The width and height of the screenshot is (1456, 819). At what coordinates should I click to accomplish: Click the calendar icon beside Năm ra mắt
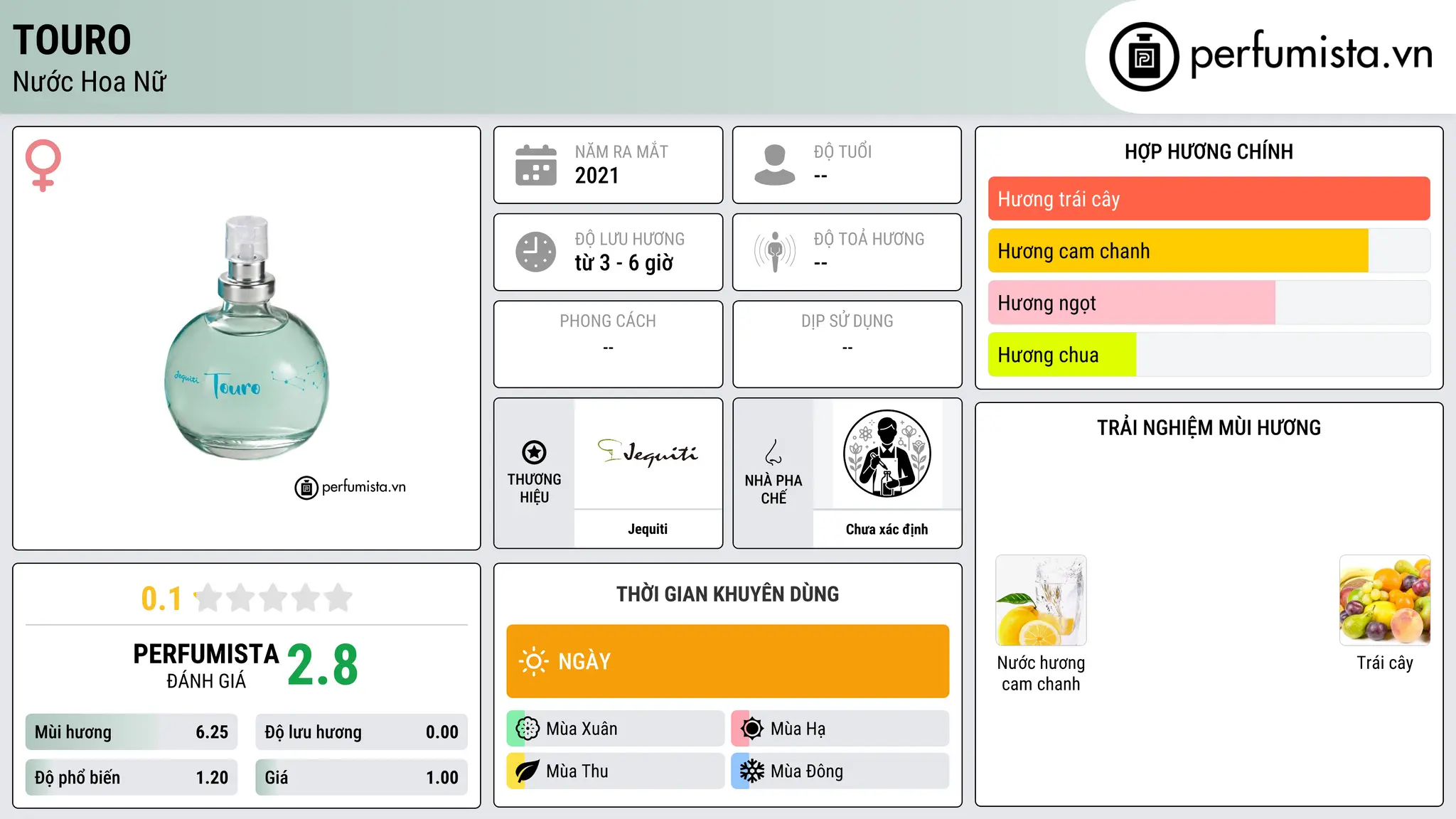tap(536, 165)
